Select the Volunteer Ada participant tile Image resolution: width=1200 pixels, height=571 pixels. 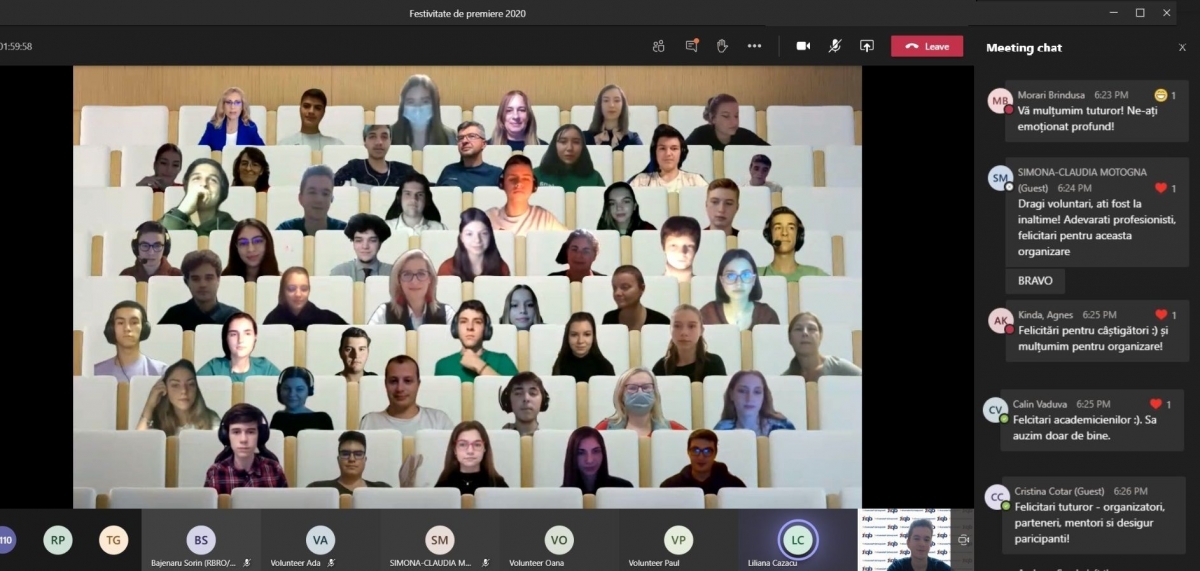[x=320, y=541]
